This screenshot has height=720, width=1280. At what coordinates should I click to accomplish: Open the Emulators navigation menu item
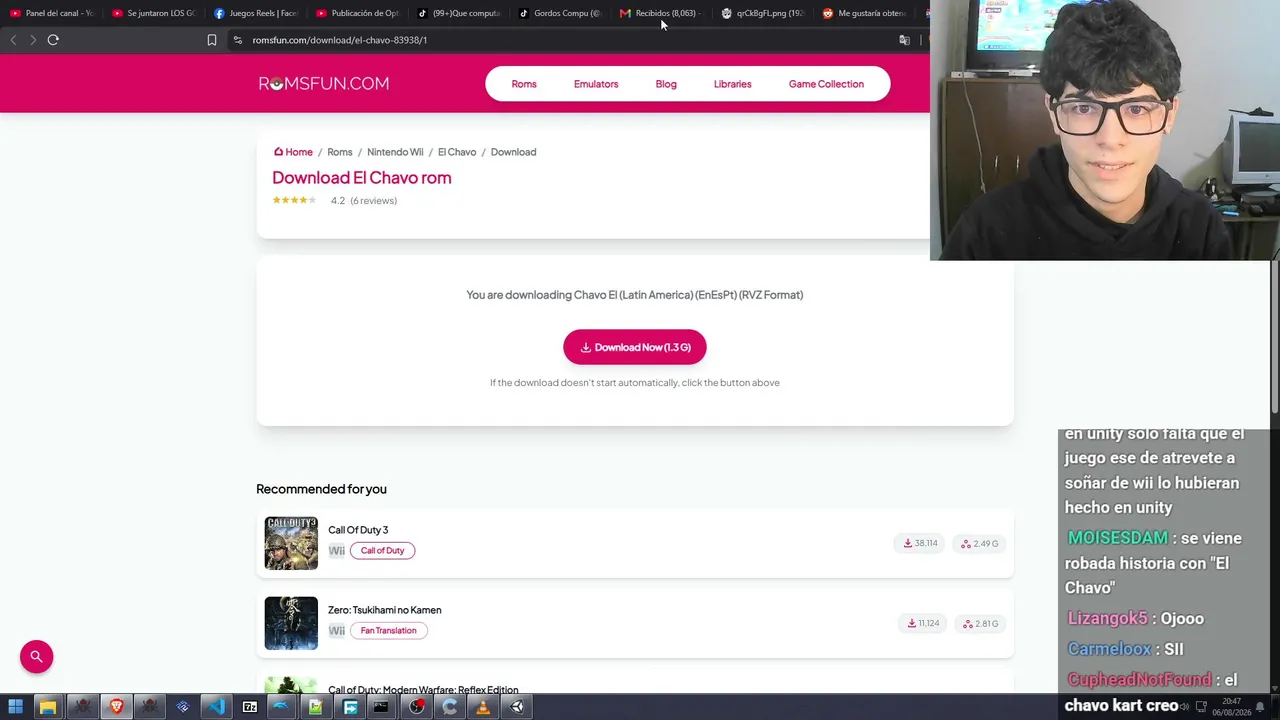point(596,84)
